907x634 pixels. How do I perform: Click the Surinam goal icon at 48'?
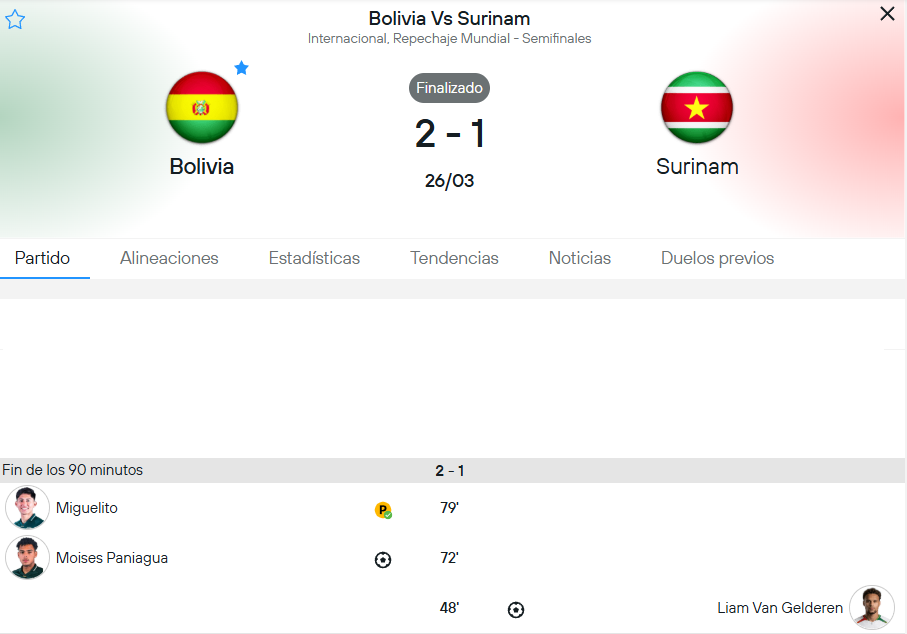click(516, 609)
